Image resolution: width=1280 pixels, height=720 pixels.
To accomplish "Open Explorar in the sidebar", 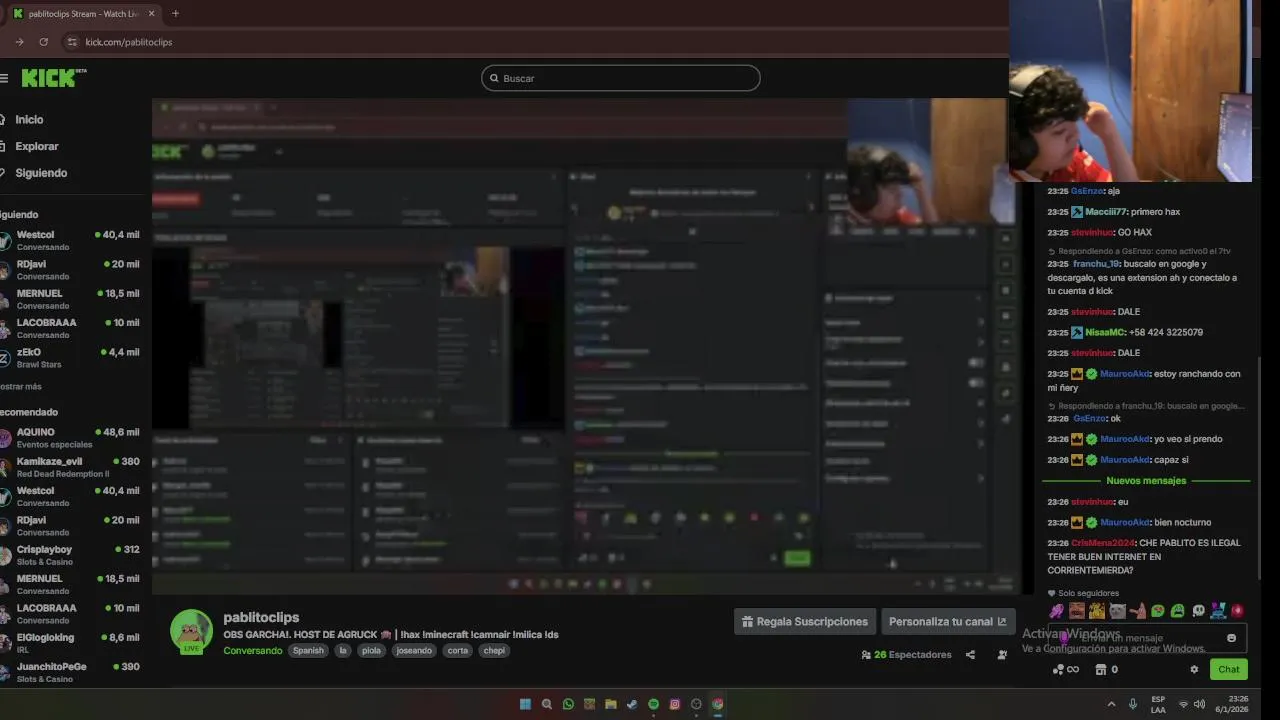I will tap(36, 146).
